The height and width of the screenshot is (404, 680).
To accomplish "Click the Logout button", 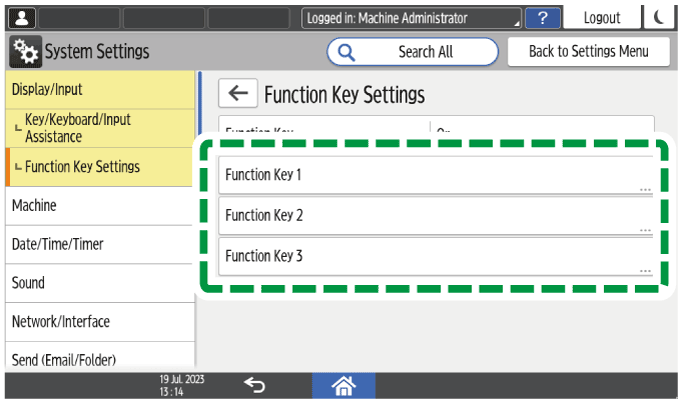I will (601, 17).
